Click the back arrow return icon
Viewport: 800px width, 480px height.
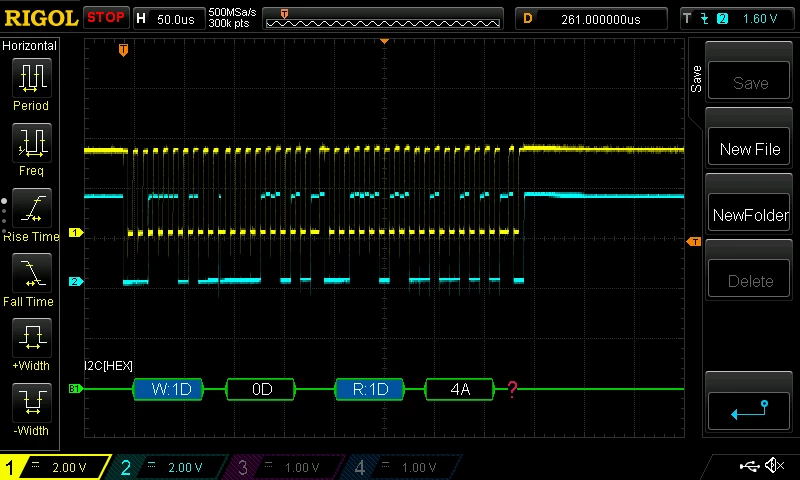click(748, 410)
